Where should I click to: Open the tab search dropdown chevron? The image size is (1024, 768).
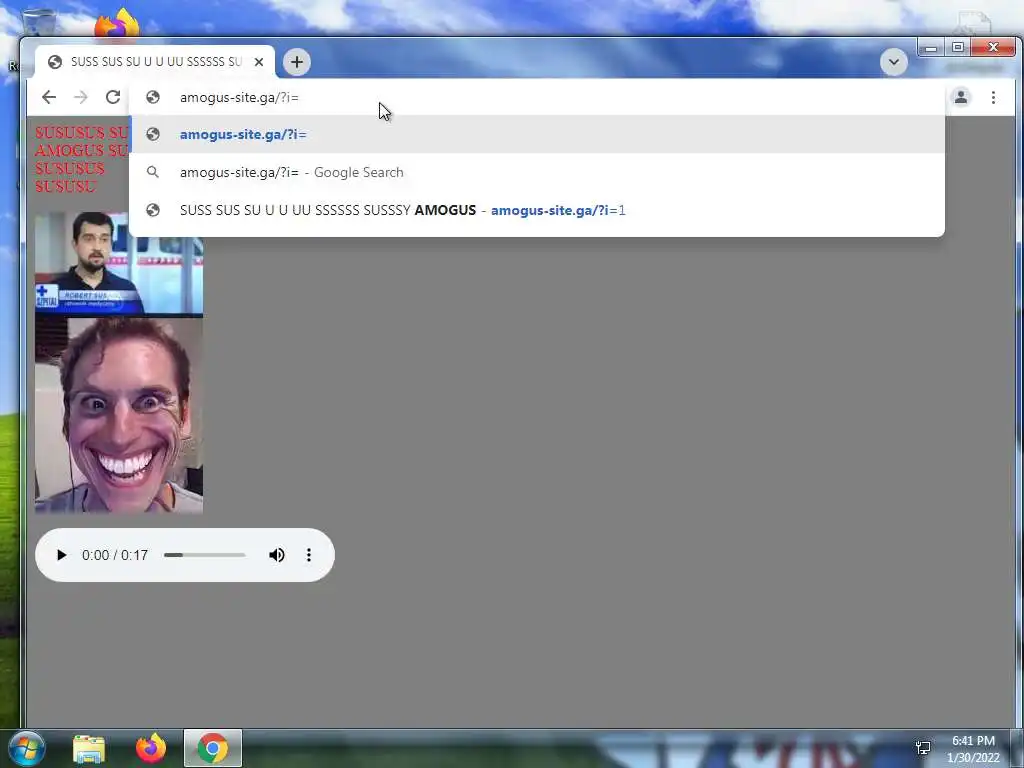(x=893, y=62)
